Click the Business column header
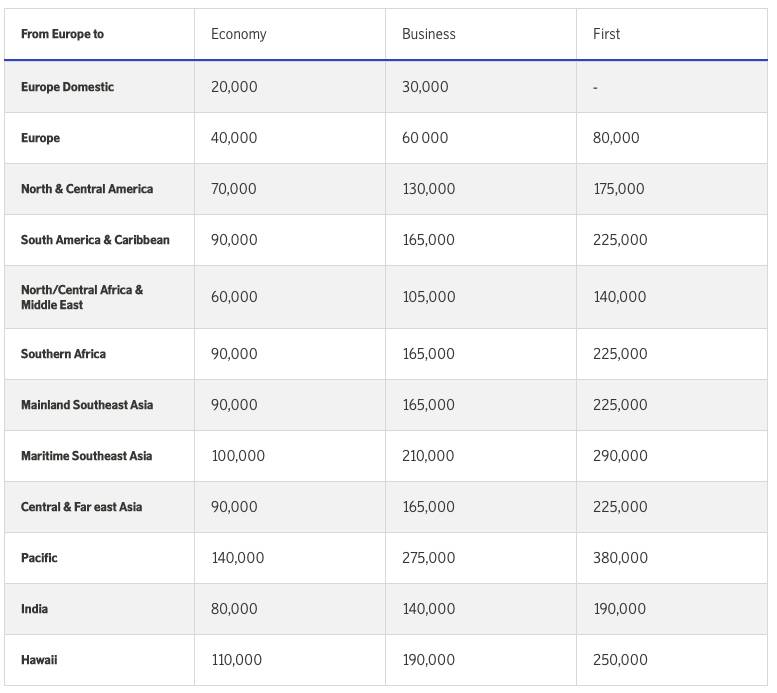 pyautogui.click(x=428, y=34)
